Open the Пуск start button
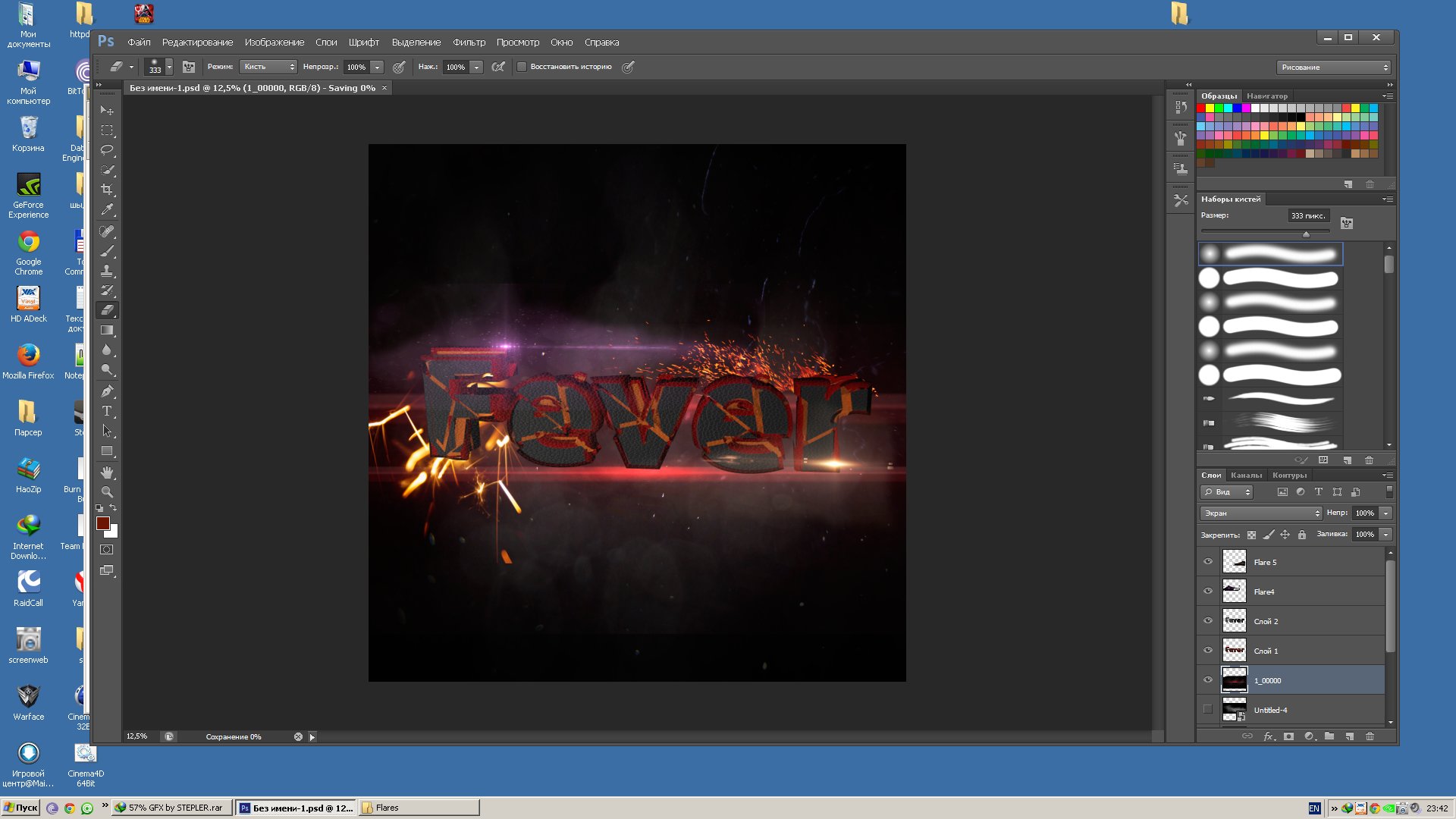The height and width of the screenshot is (819, 1456). coord(20,808)
